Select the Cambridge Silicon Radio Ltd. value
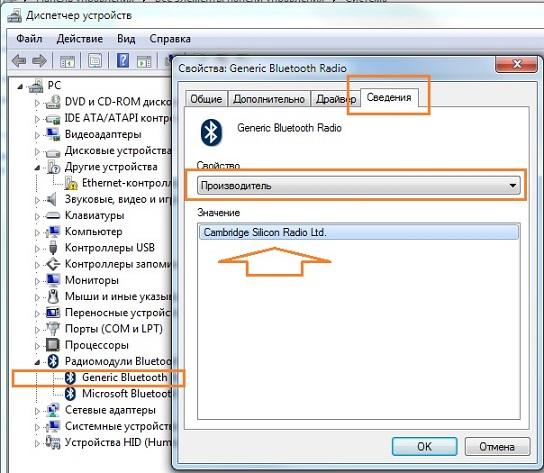The width and height of the screenshot is (544, 473). (359, 232)
